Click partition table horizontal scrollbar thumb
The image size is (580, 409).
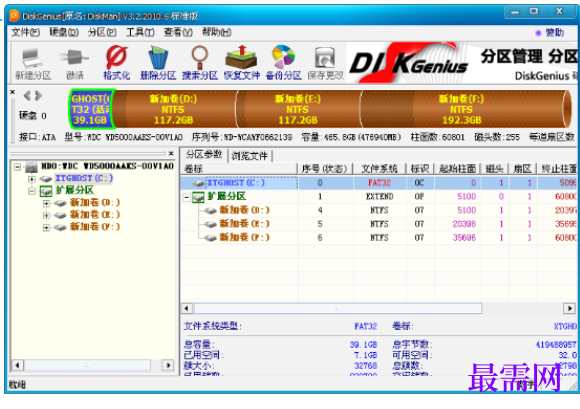pos(338,308)
